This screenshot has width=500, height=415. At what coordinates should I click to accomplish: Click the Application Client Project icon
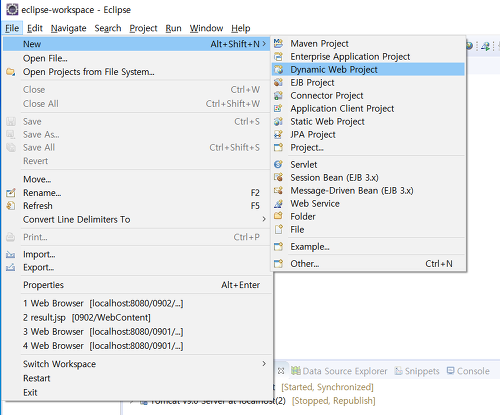pyautogui.click(x=278, y=108)
